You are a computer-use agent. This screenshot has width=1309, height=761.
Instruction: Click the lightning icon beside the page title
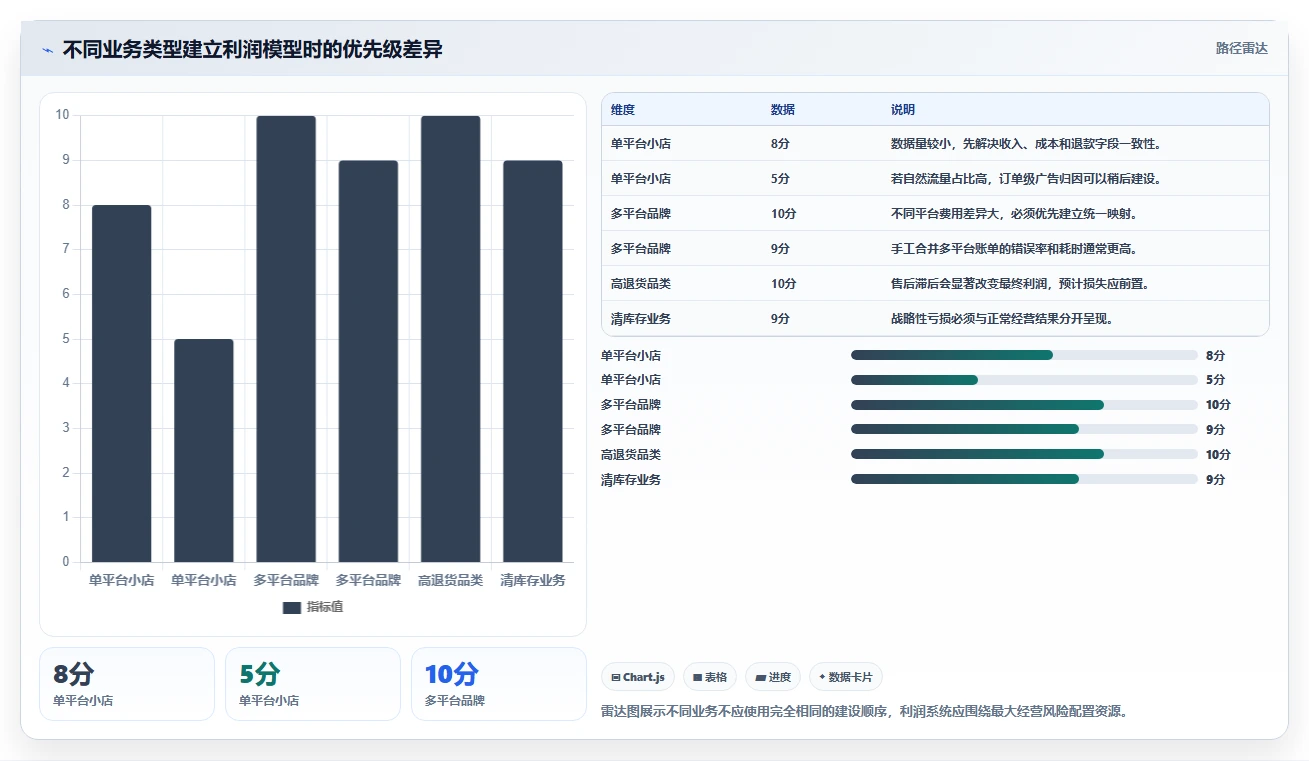coord(48,50)
